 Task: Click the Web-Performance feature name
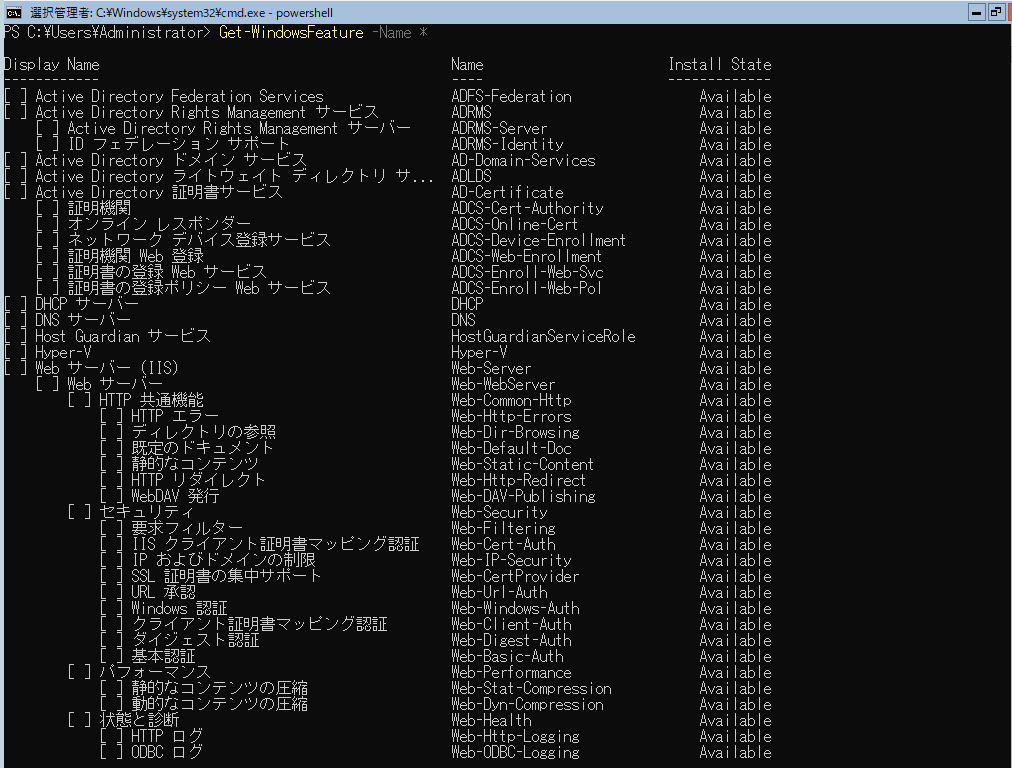point(511,672)
